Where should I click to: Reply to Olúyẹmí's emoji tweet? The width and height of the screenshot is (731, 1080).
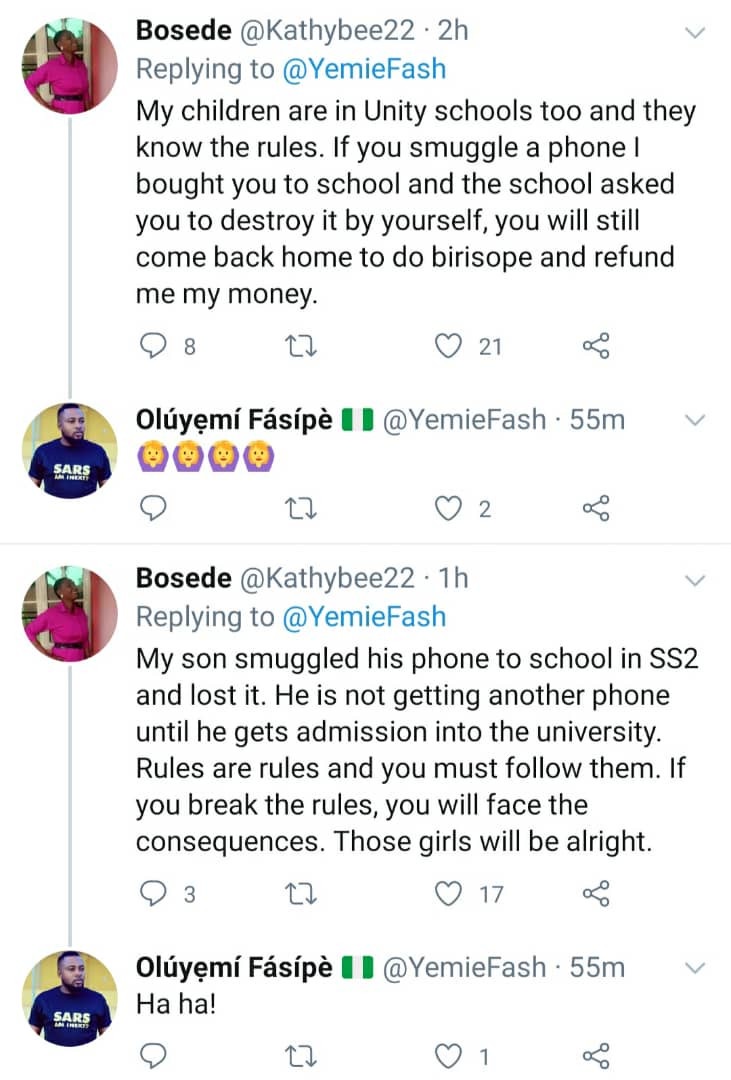(152, 509)
